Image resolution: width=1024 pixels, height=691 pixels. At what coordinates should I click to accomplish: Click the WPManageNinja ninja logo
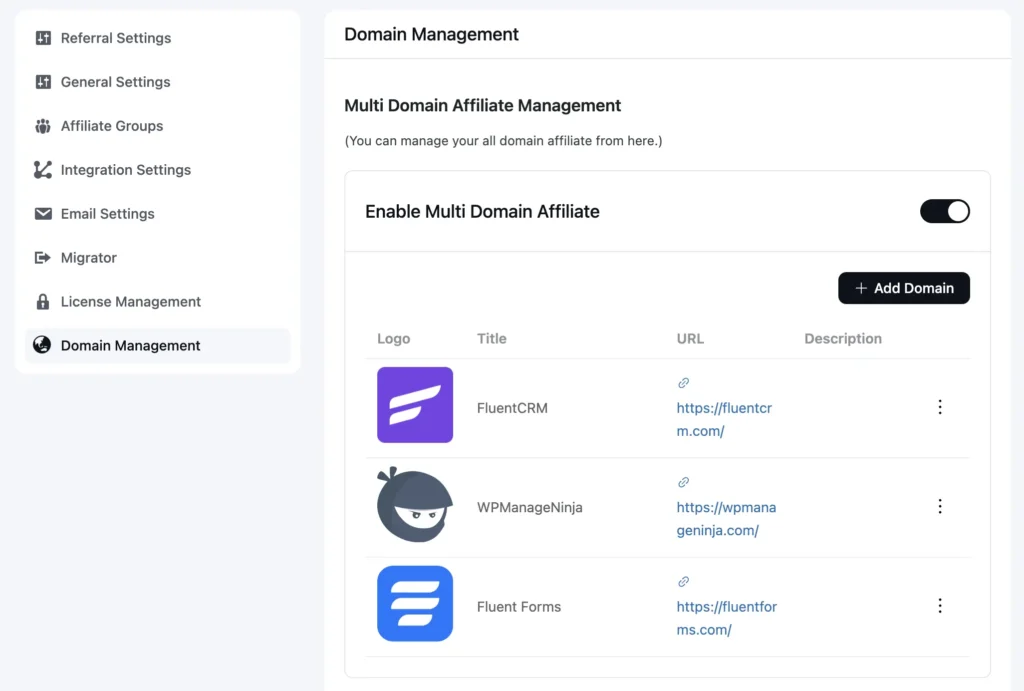pos(415,504)
